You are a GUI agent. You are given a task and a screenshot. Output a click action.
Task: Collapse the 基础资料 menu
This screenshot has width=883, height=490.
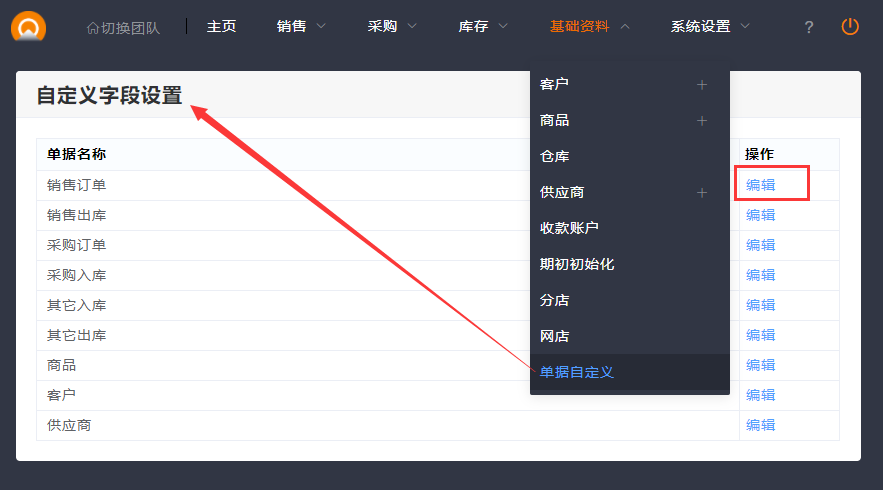click(589, 27)
